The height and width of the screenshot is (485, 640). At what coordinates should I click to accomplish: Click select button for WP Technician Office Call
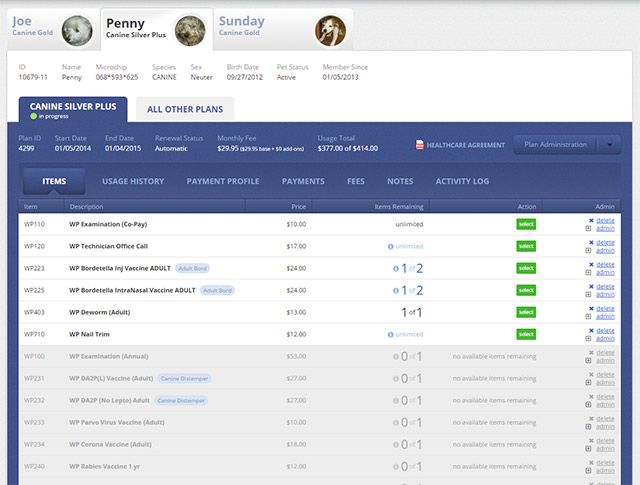click(526, 246)
